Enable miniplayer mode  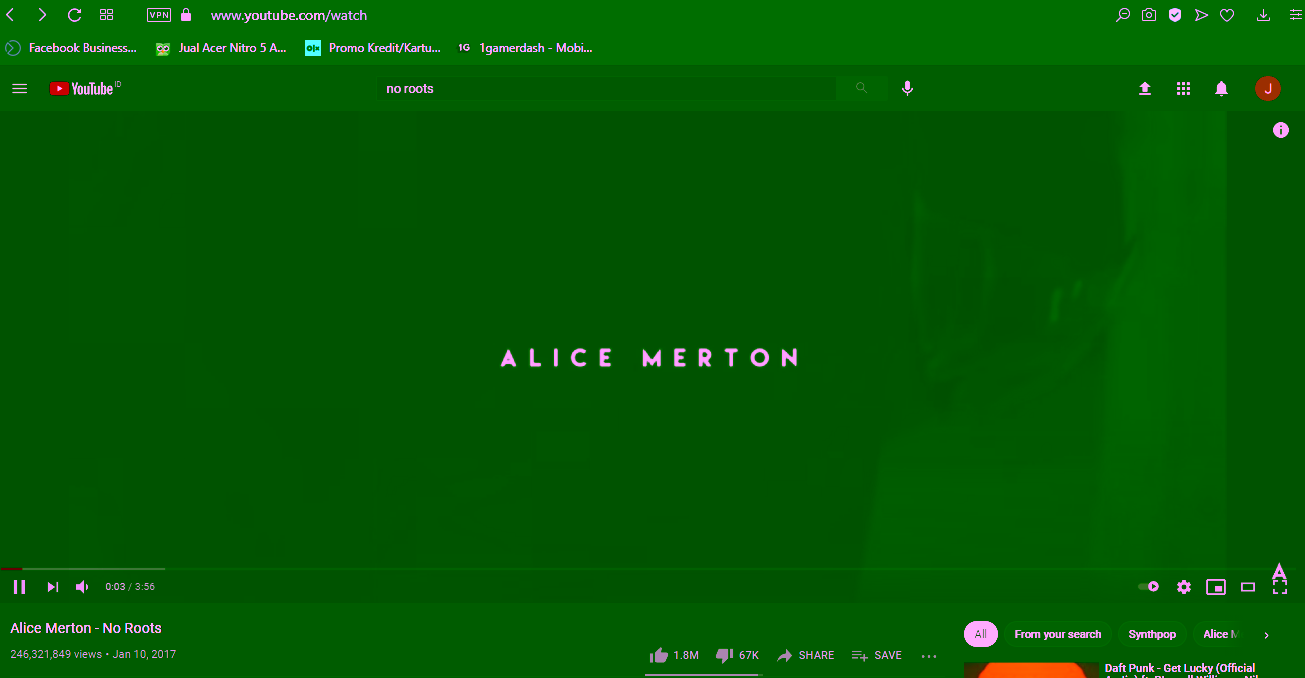[1216, 587]
